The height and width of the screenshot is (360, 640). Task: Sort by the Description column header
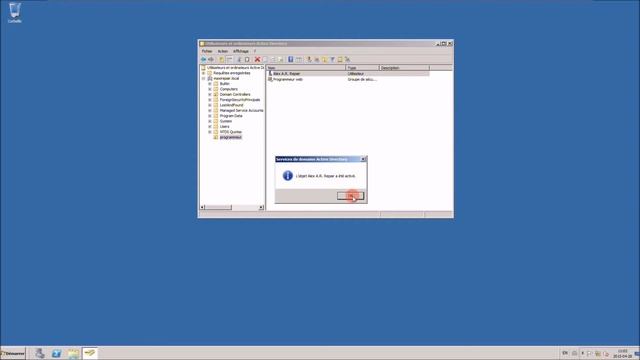point(404,68)
